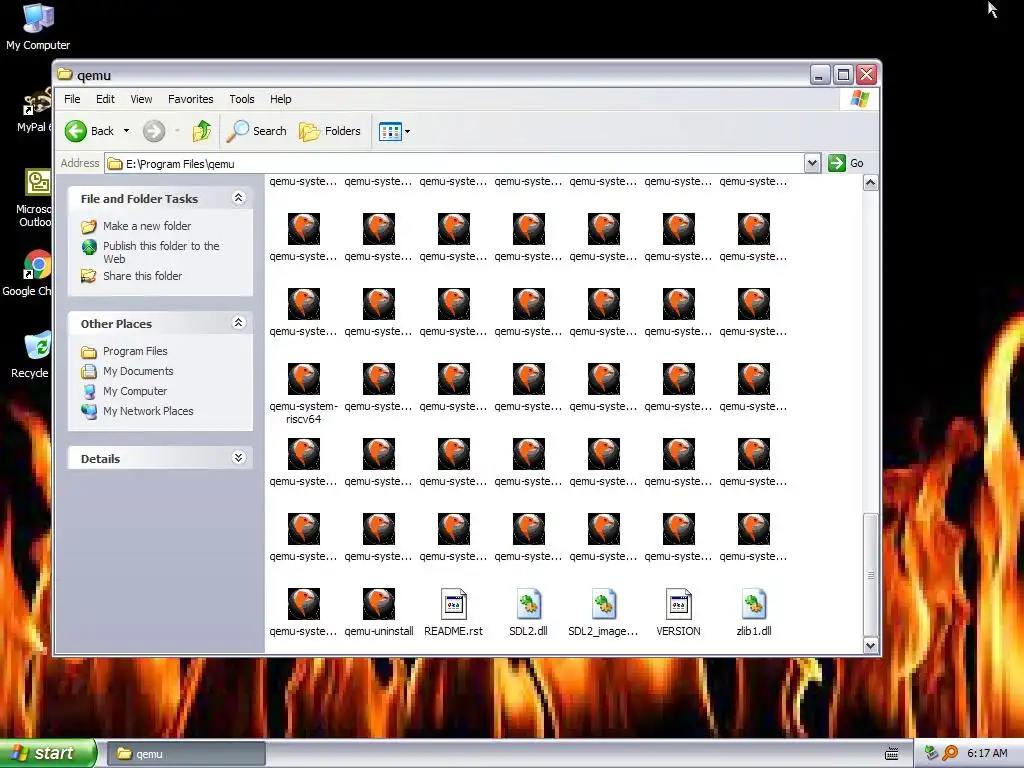Image resolution: width=1024 pixels, height=768 pixels.
Task: Select the zlib1.dll file icon
Action: (754, 604)
